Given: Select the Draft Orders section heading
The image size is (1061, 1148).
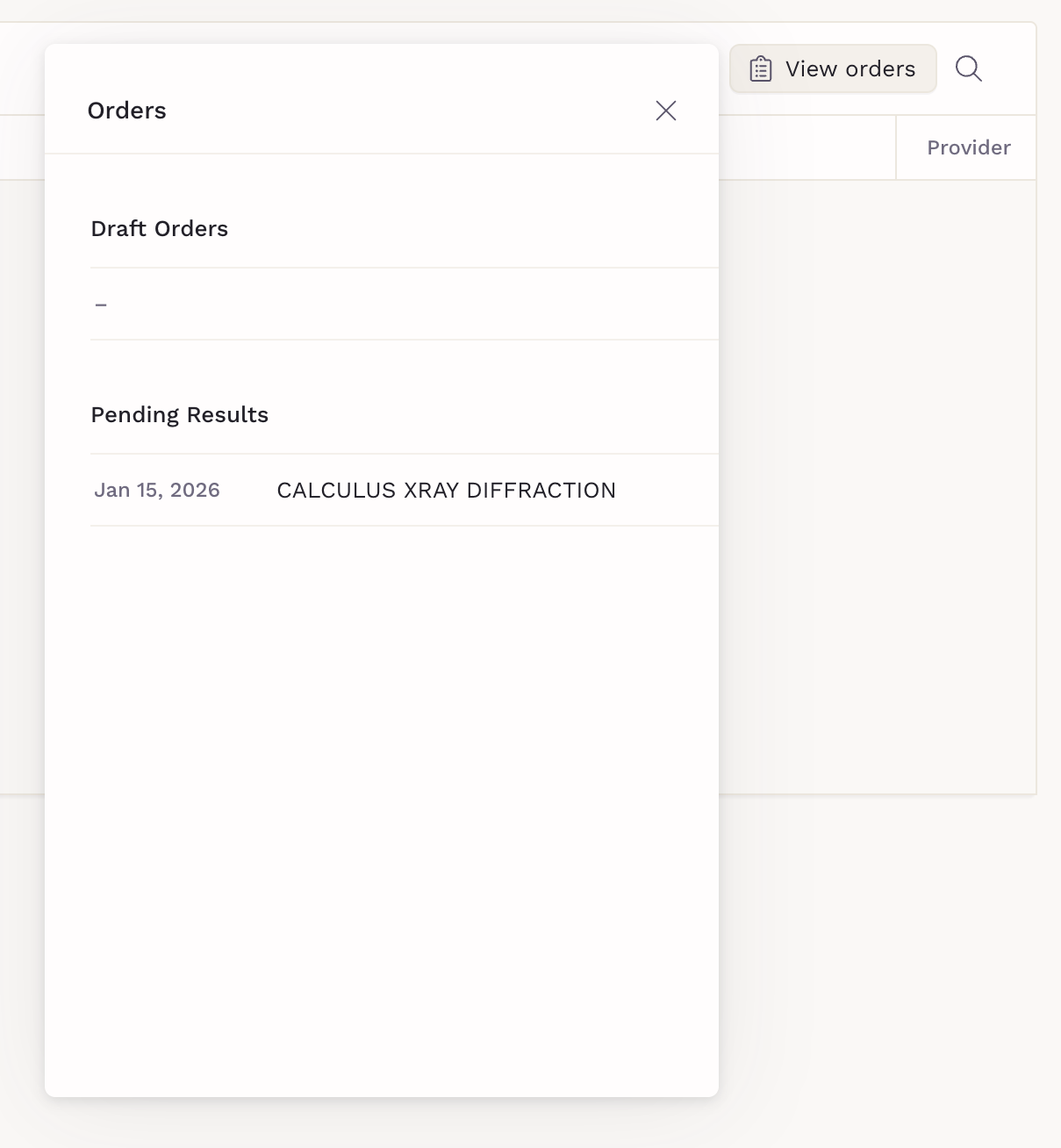Looking at the screenshot, I should pyautogui.click(x=160, y=229).
